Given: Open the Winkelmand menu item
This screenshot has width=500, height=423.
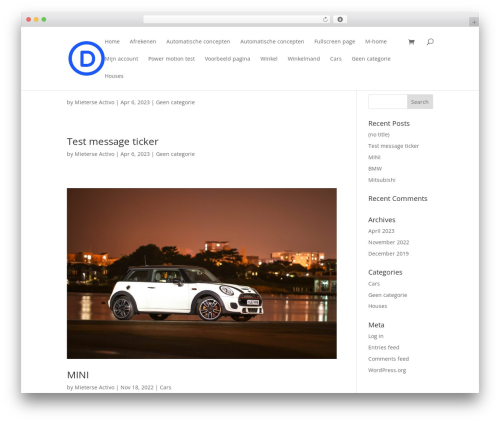Looking at the screenshot, I should (x=304, y=59).
